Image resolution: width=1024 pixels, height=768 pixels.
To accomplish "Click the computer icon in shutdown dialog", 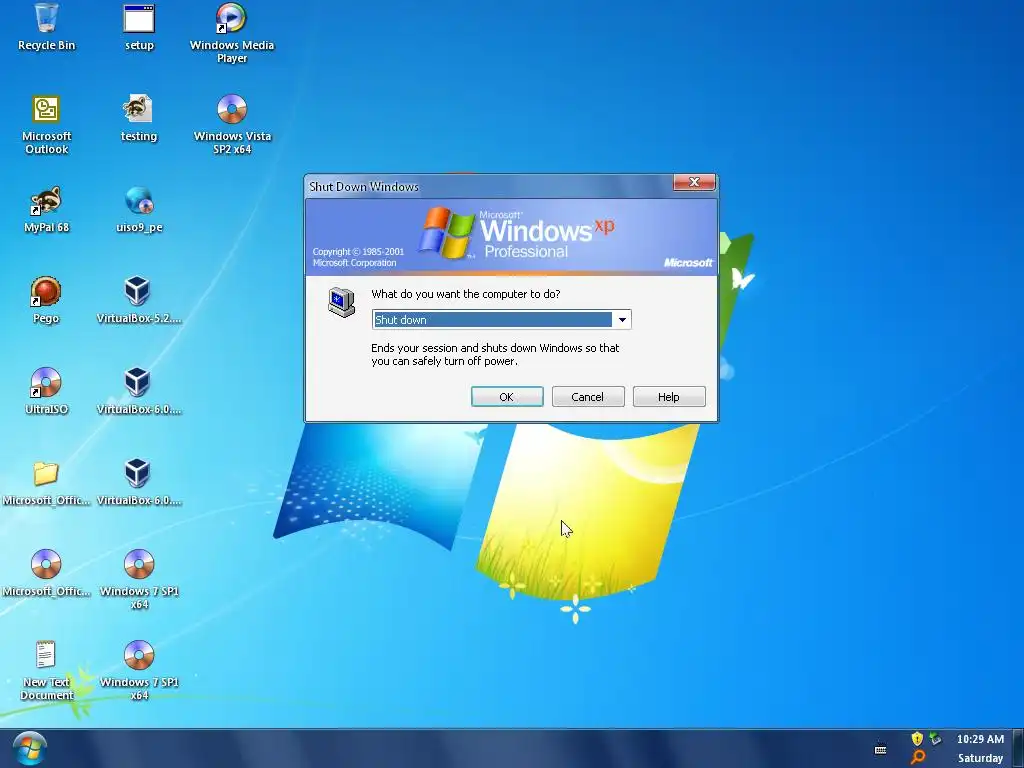I will pos(341,302).
